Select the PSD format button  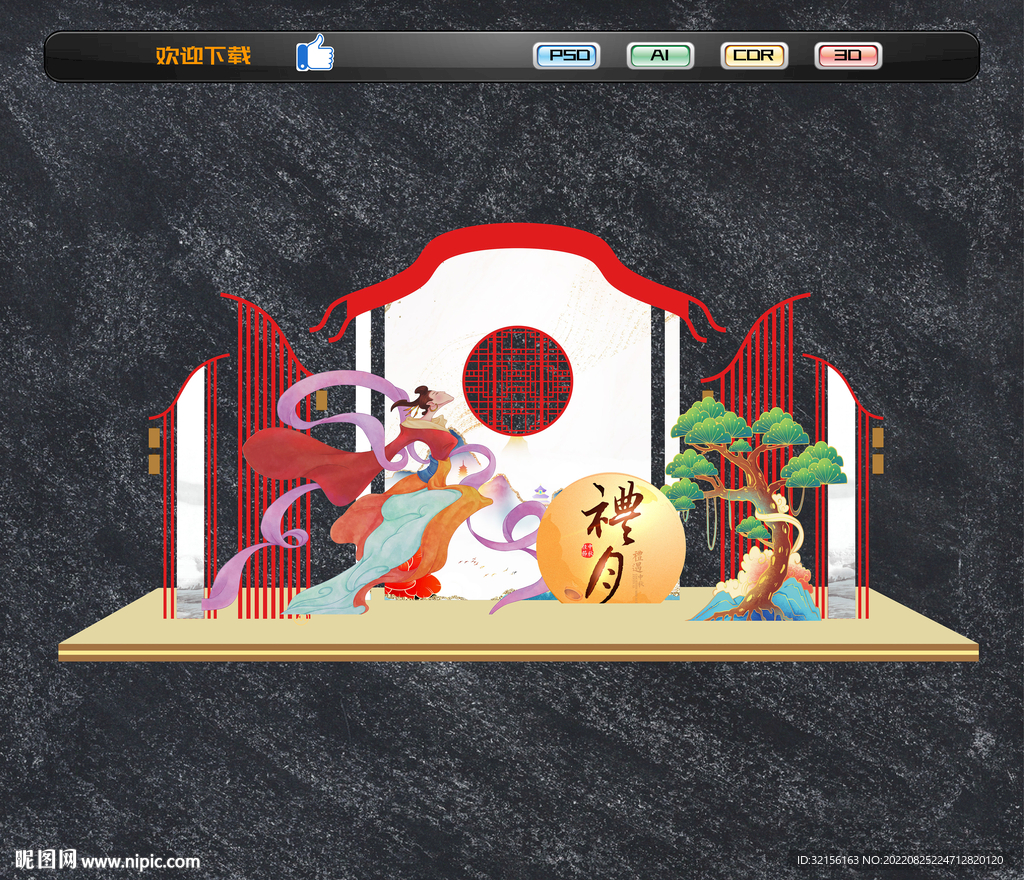(x=567, y=55)
